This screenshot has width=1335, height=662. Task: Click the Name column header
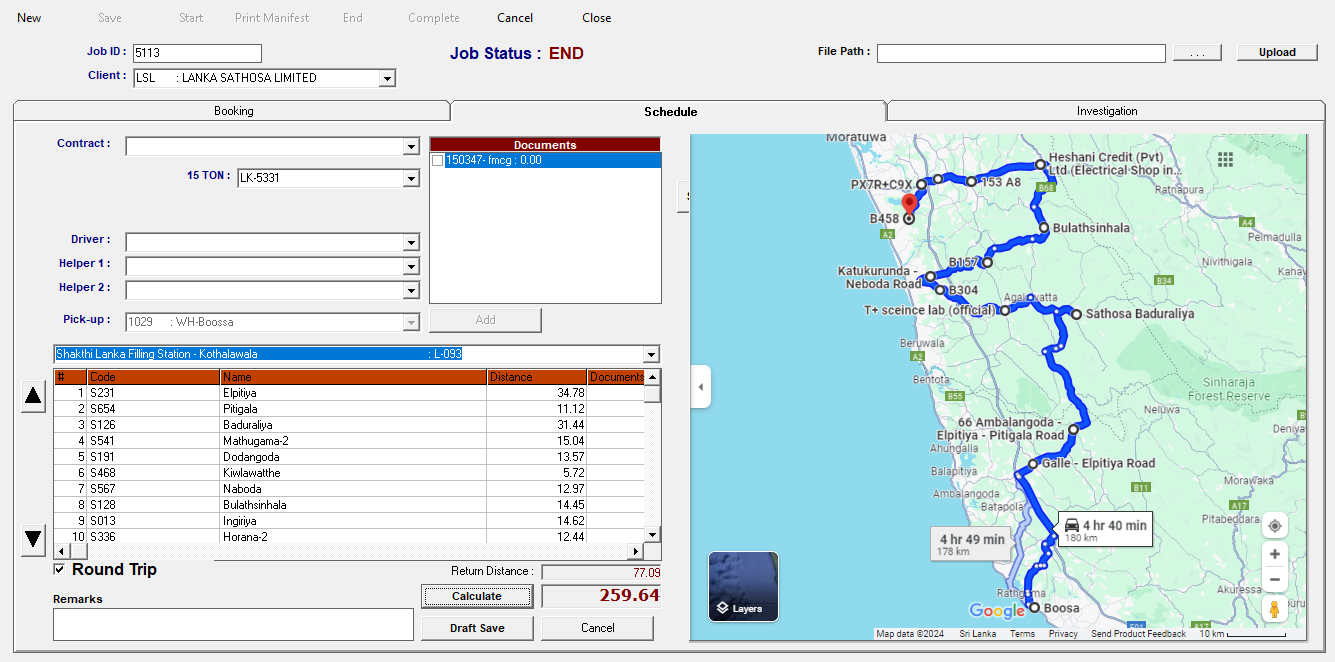pyautogui.click(x=353, y=377)
